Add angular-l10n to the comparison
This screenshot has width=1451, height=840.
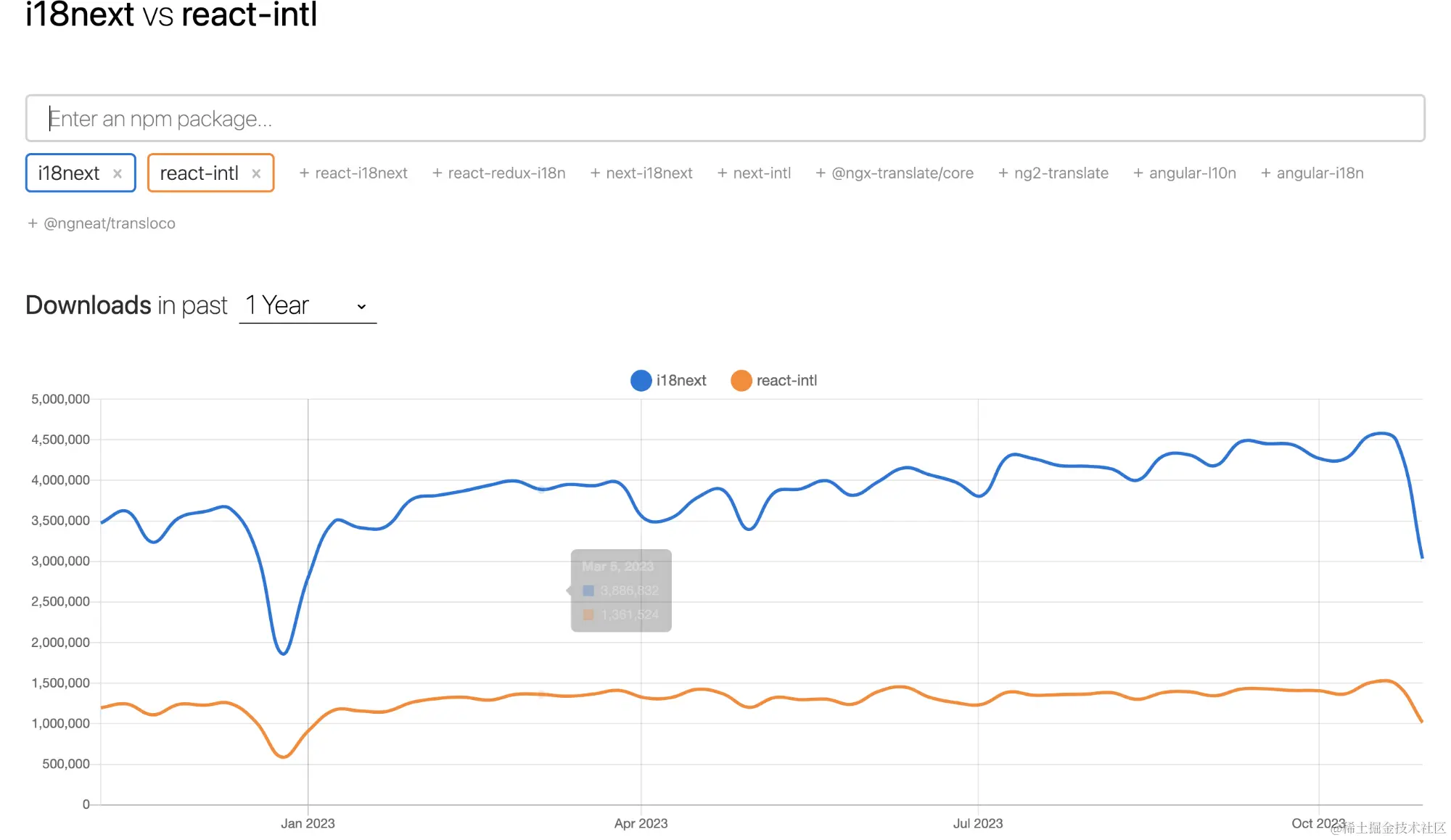click(x=1185, y=173)
